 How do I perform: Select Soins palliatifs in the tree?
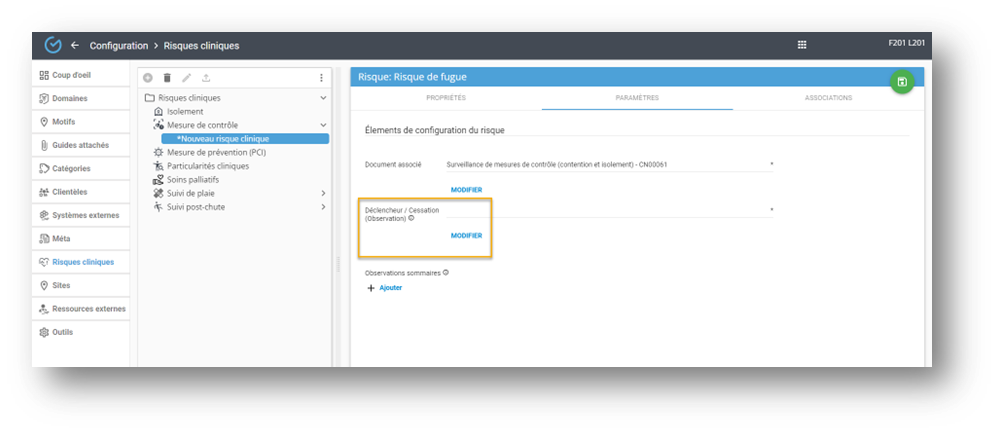pos(193,180)
